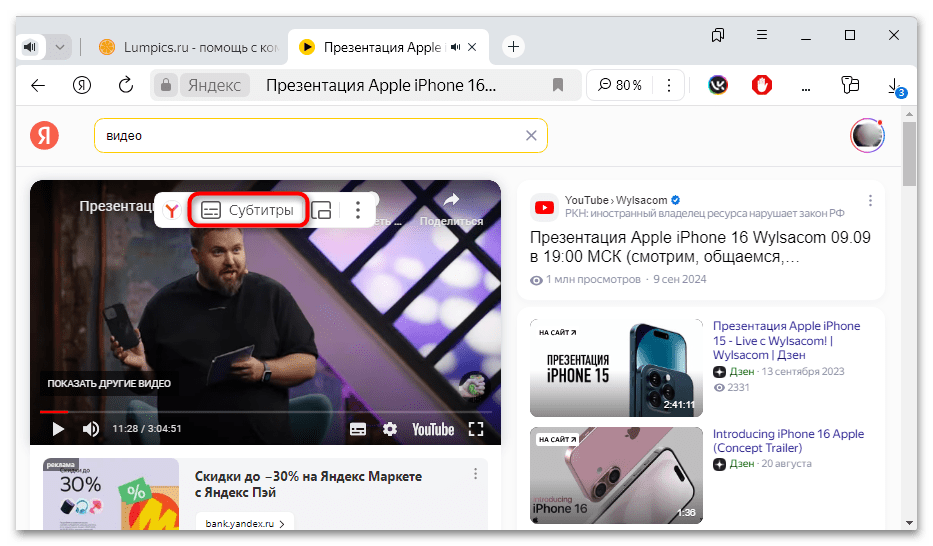The height and width of the screenshot is (546, 933).
Task: Close the Презентация Apple tab
Action: tap(472, 47)
